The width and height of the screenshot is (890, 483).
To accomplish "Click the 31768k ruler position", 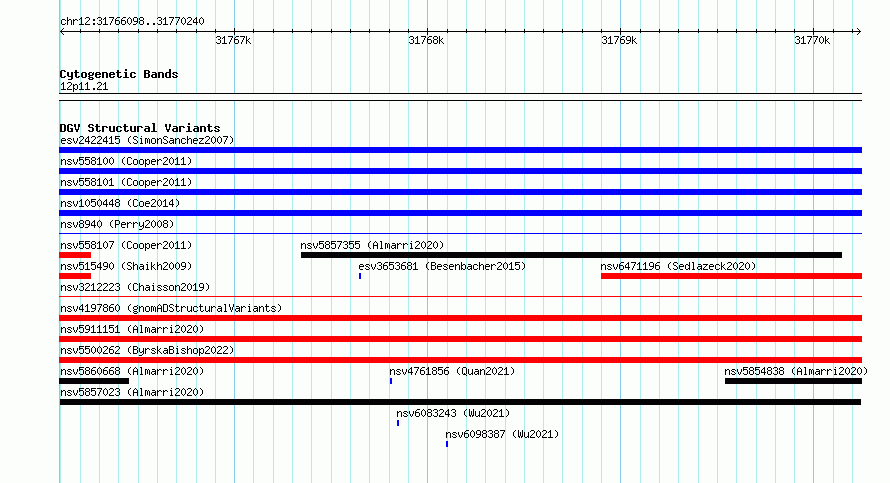I will (x=426, y=41).
